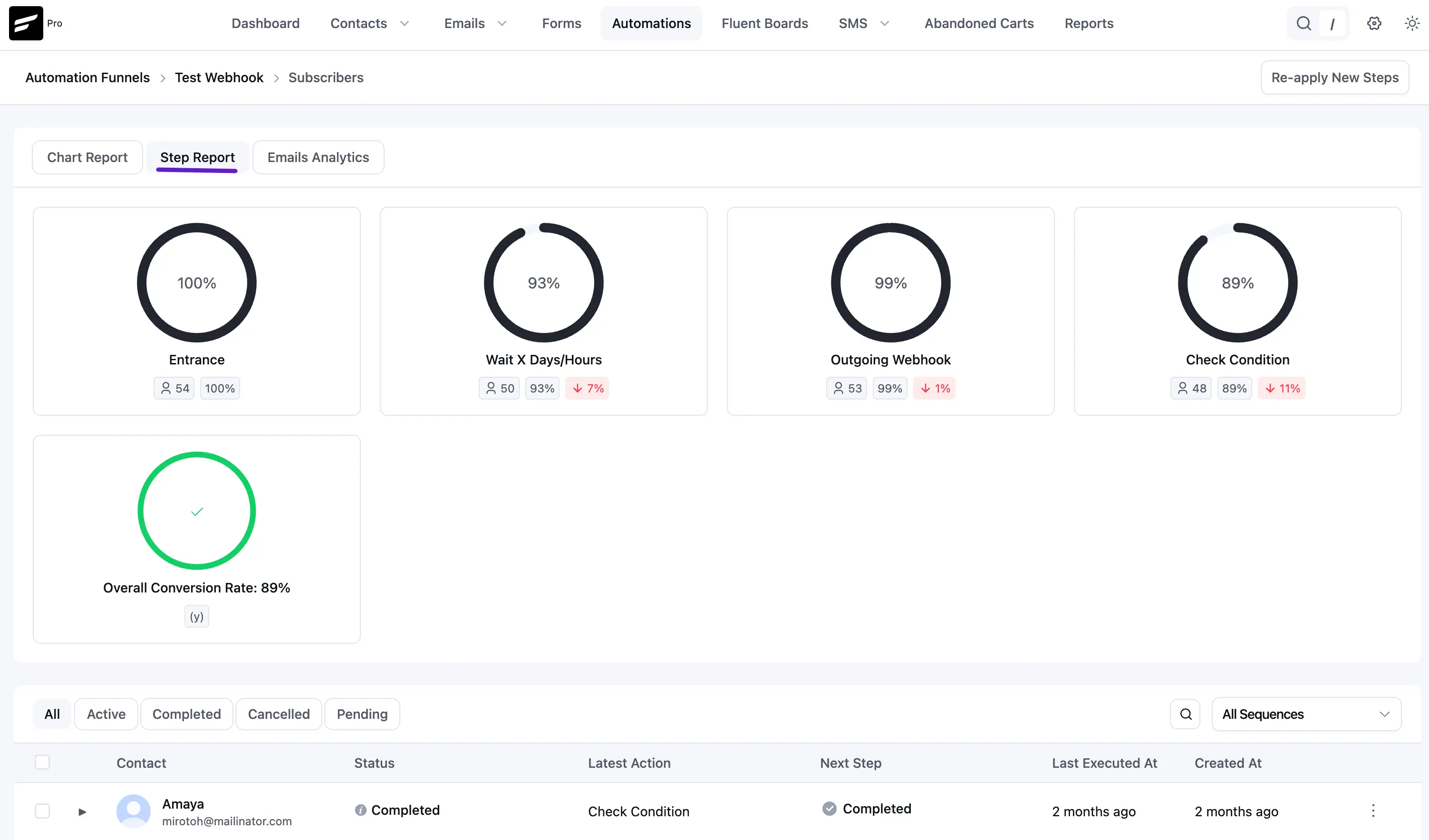This screenshot has height=840, width=1429.
Task: Go to Test Webhook breadcrumb
Action: [219, 77]
